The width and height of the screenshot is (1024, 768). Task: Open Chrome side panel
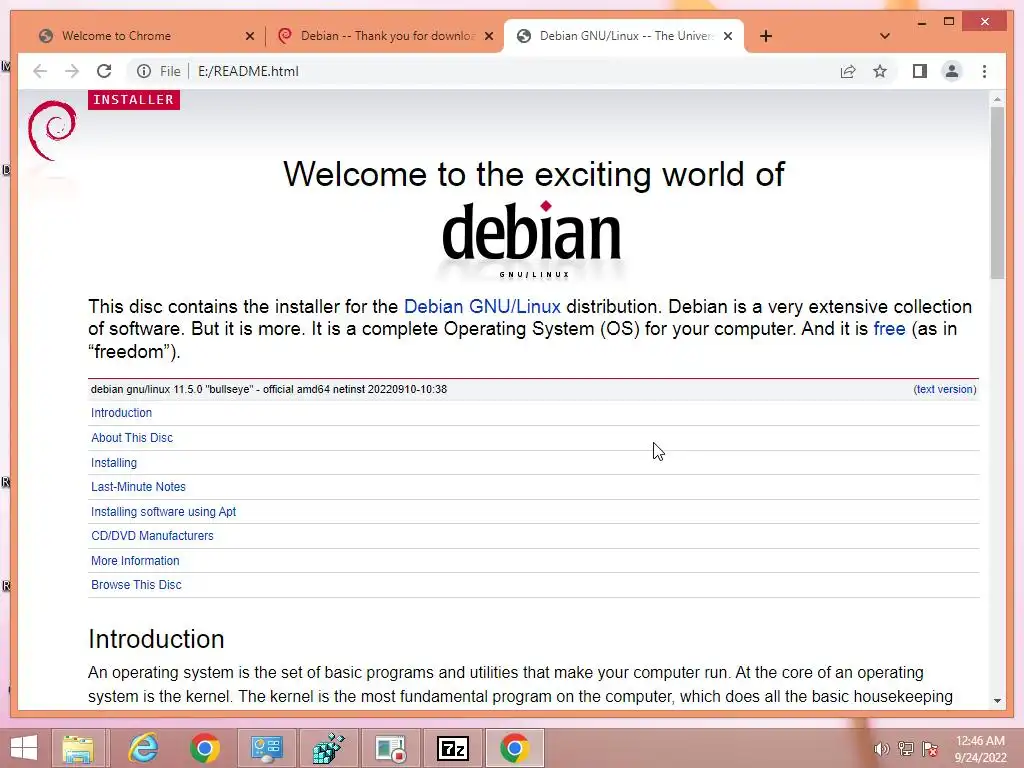(920, 71)
